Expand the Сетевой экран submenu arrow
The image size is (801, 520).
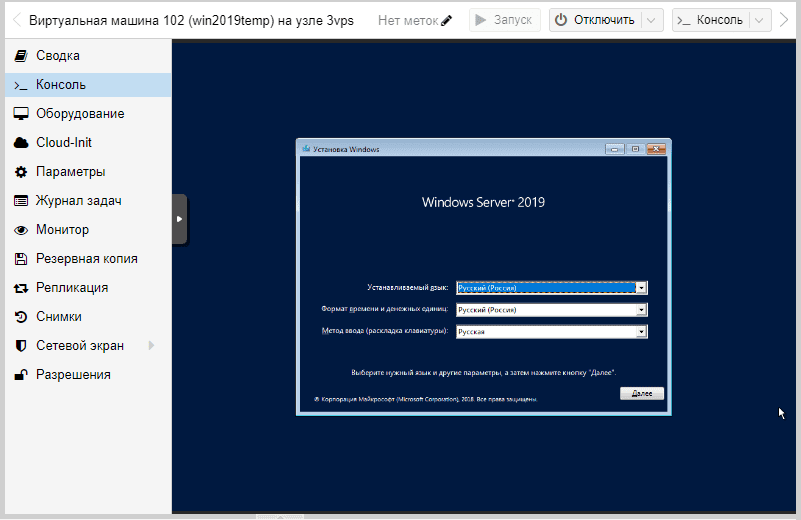click(x=151, y=346)
